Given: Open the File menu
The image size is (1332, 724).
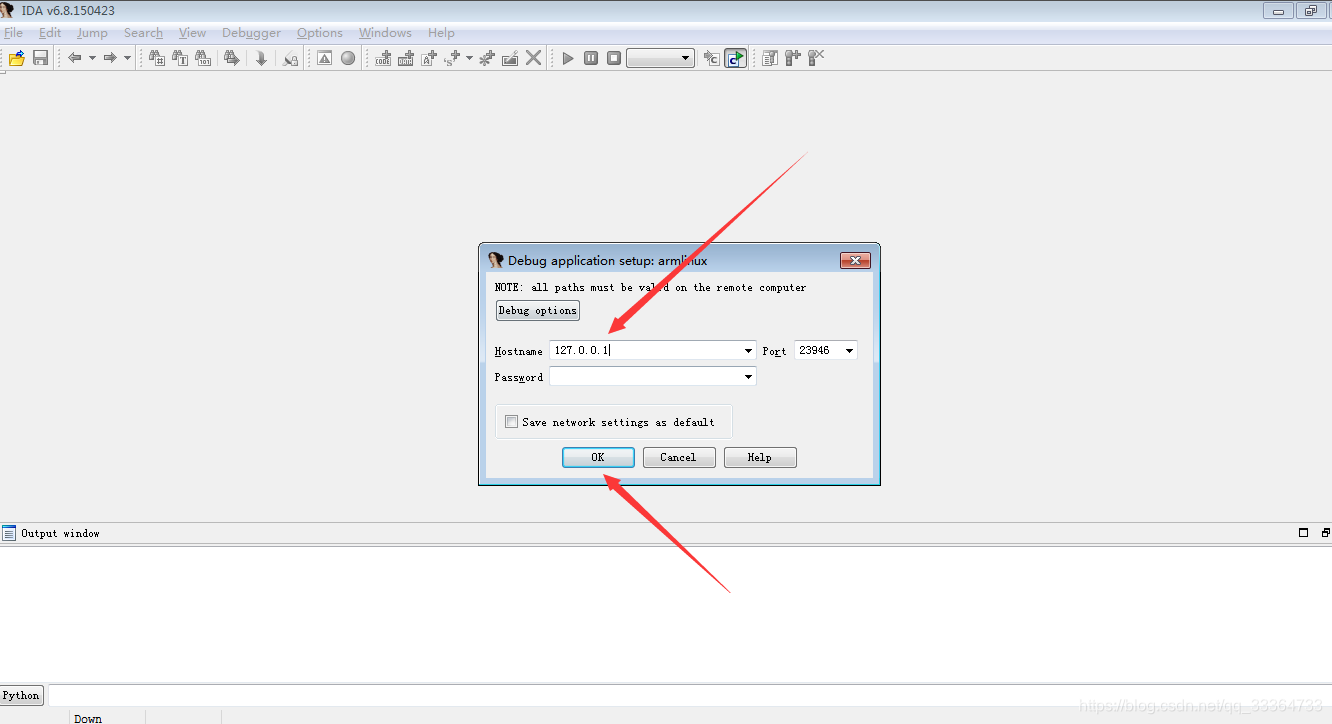Looking at the screenshot, I should tap(13, 33).
